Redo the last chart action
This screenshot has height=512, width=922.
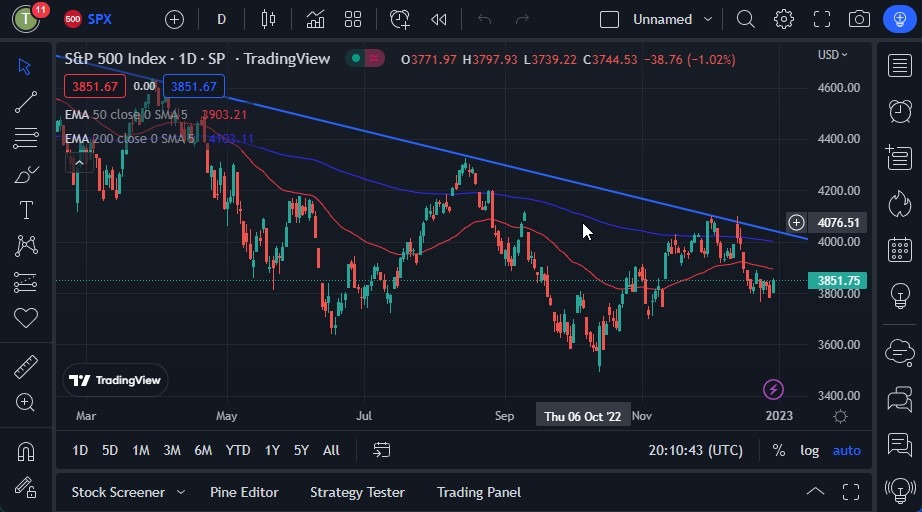[522, 19]
